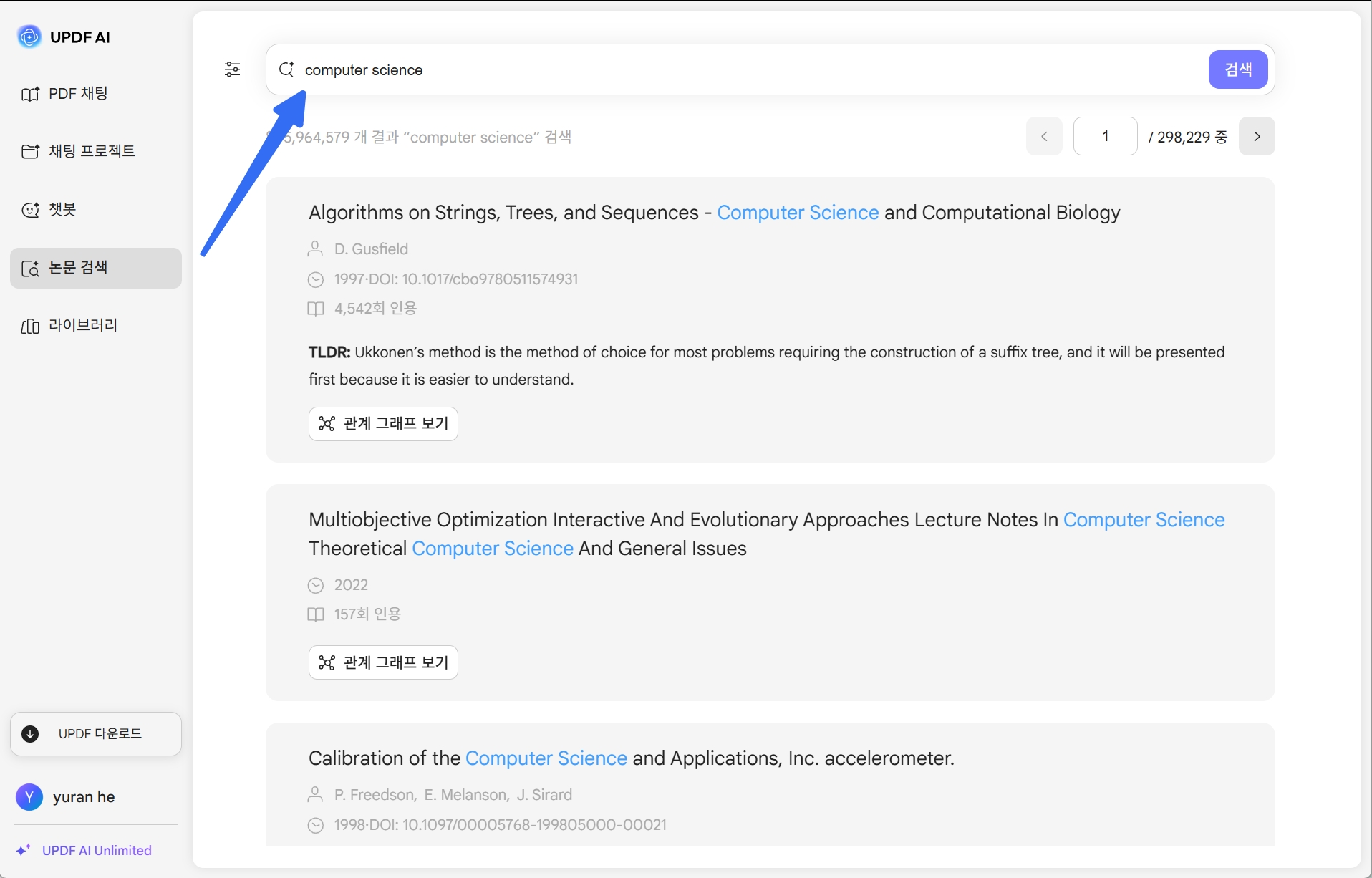View the relation graph for Multiobjective paper
Image resolution: width=1372 pixels, height=878 pixels.
tap(383, 662)
